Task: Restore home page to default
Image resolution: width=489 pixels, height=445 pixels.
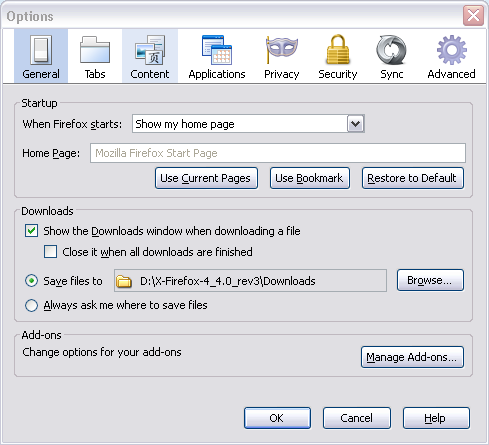Action: click(x=413, y=178)
